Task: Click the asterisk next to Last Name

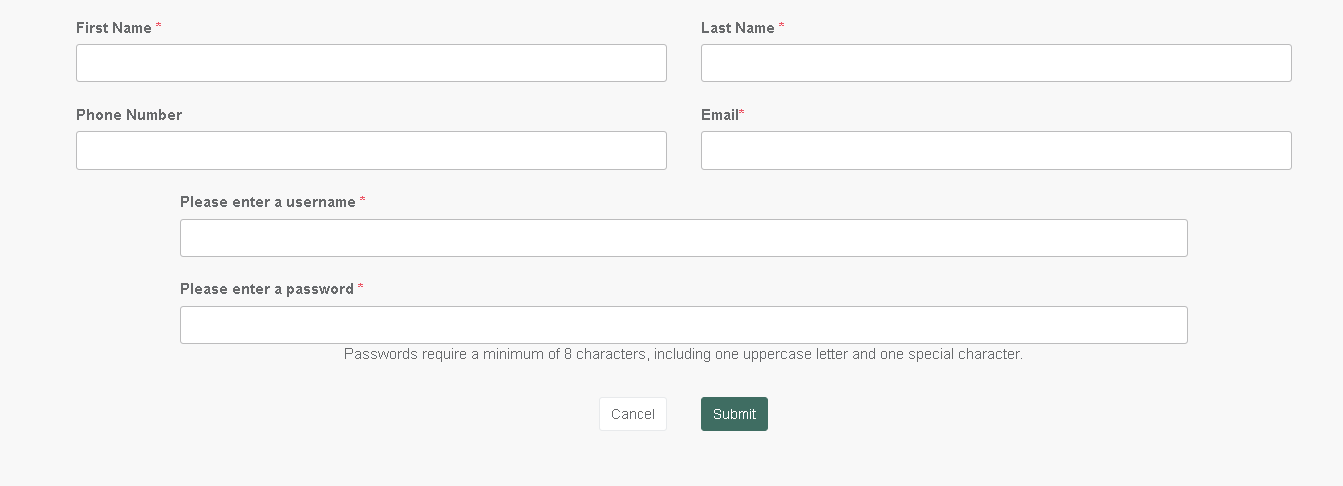Action: (781, 26)
